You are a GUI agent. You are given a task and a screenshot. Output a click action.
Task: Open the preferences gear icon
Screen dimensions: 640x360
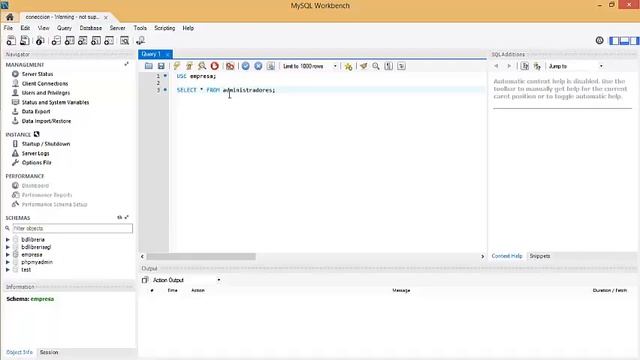[x=599, y=40]
